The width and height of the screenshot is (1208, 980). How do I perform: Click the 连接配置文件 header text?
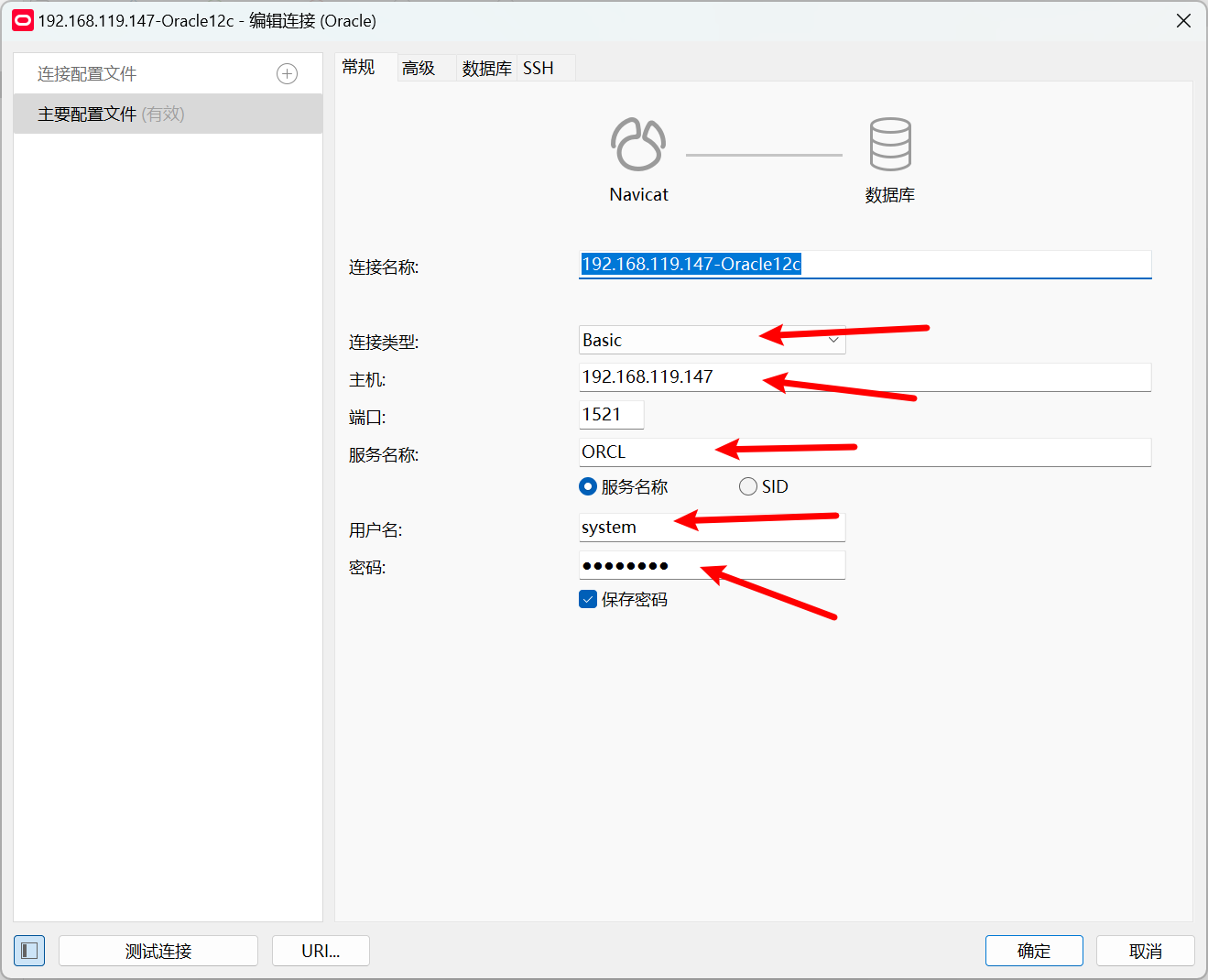click(87, 74)
